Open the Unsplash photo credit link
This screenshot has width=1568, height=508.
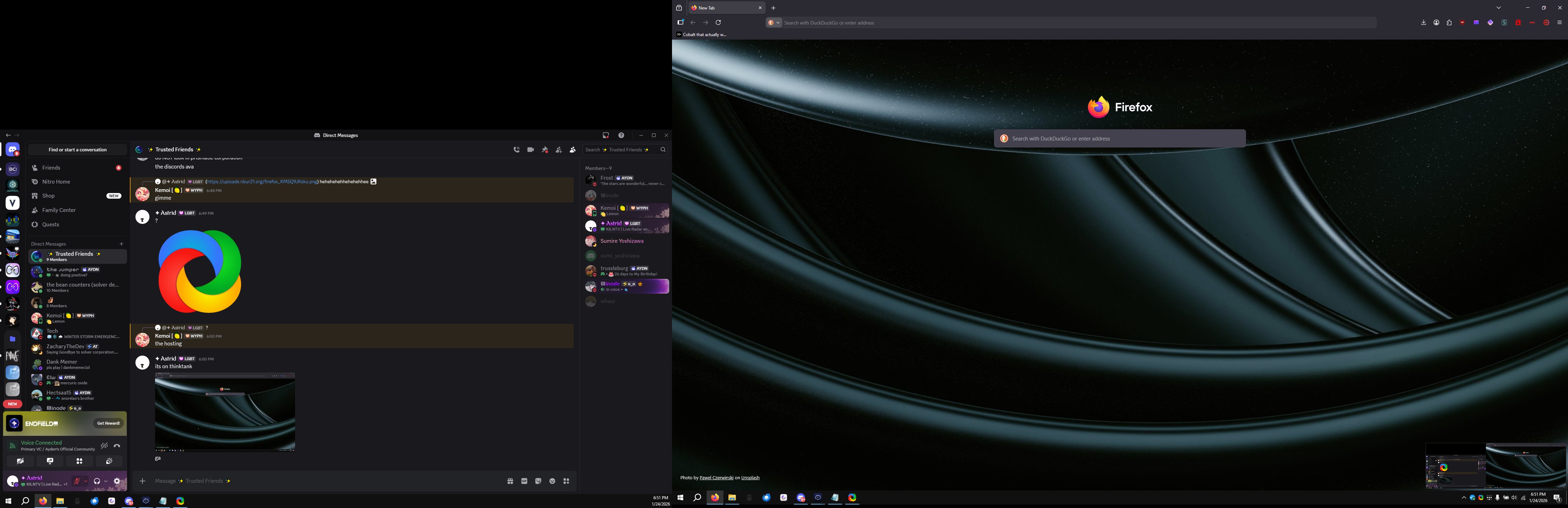coord(750,478)
